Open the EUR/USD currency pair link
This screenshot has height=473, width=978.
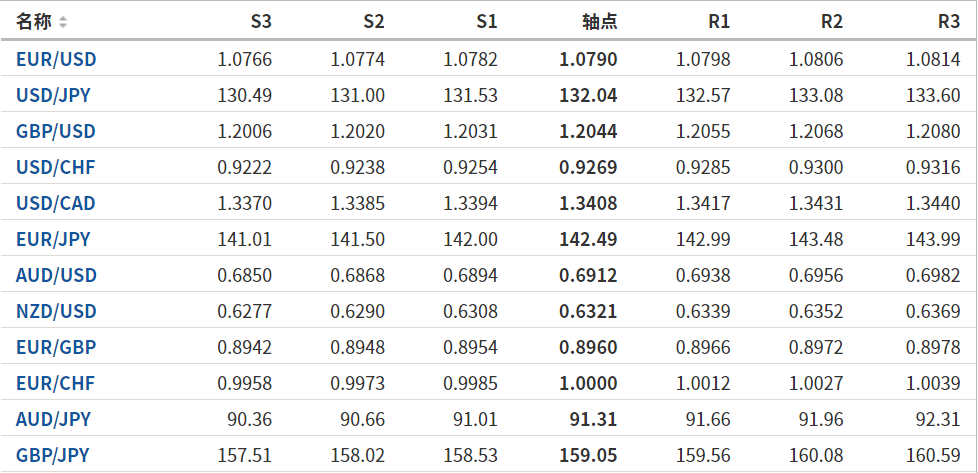(x=56, y=59)
